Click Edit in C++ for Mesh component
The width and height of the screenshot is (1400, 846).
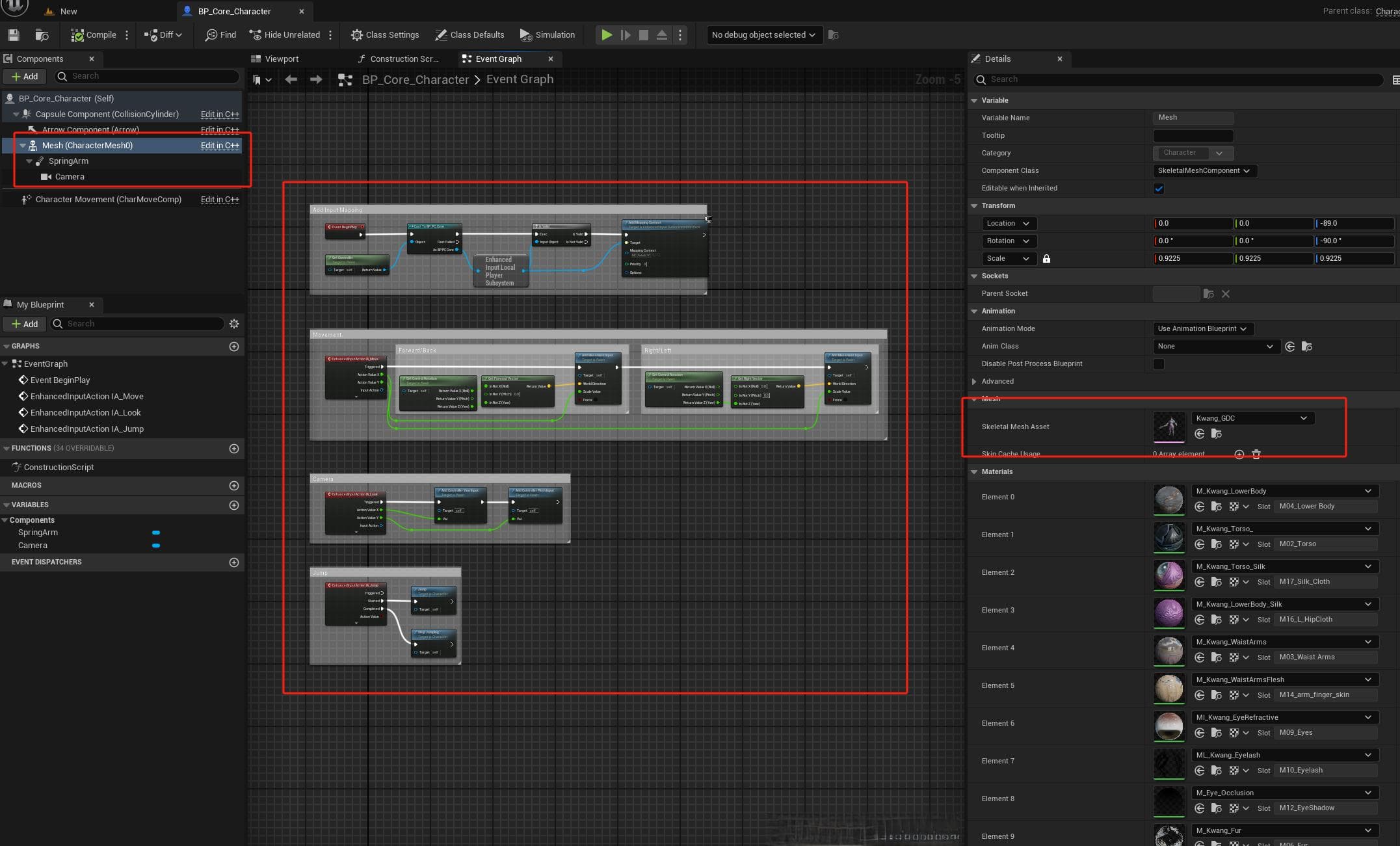[220, 146]
